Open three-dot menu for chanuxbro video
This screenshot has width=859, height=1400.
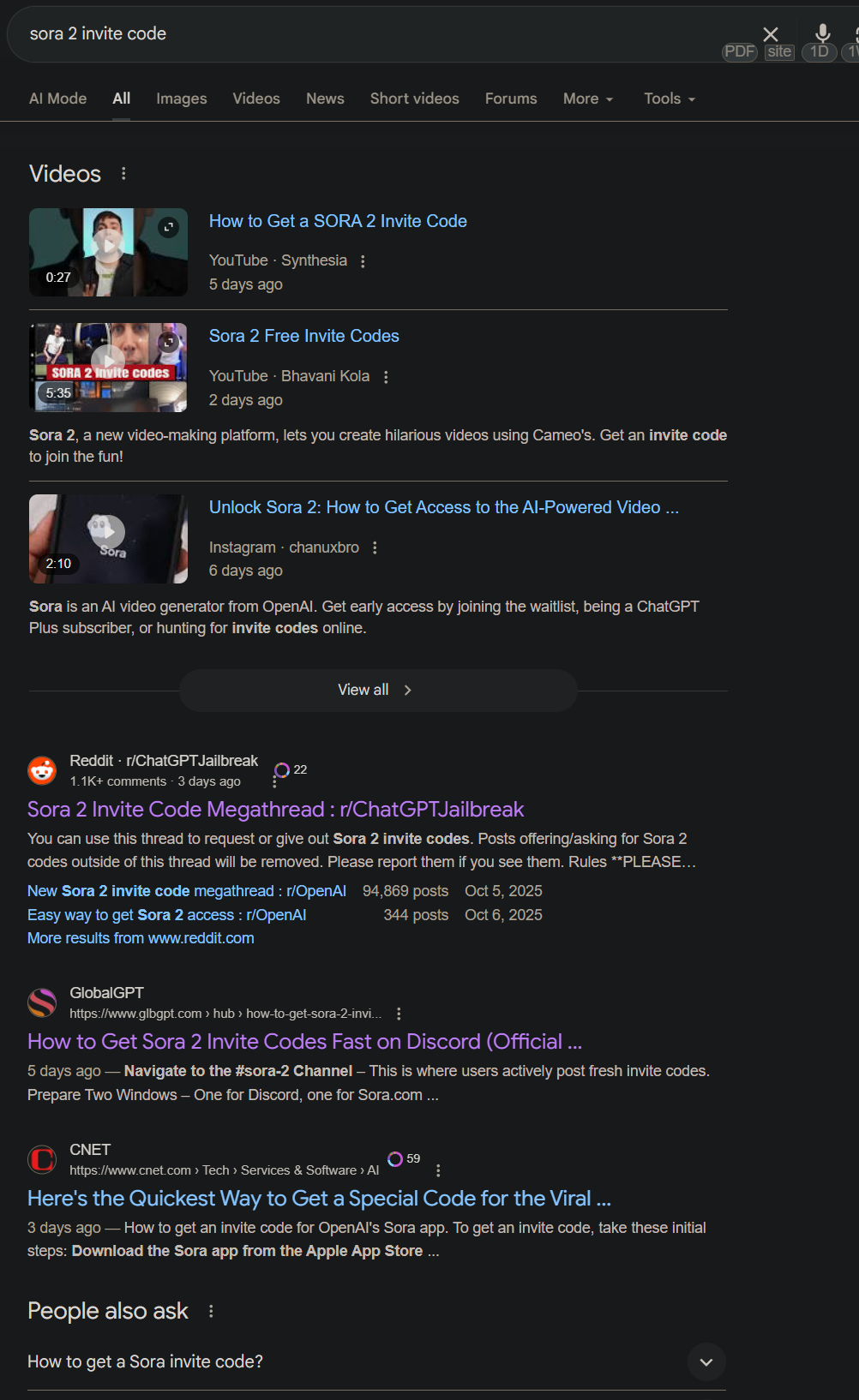pos(375,547)
